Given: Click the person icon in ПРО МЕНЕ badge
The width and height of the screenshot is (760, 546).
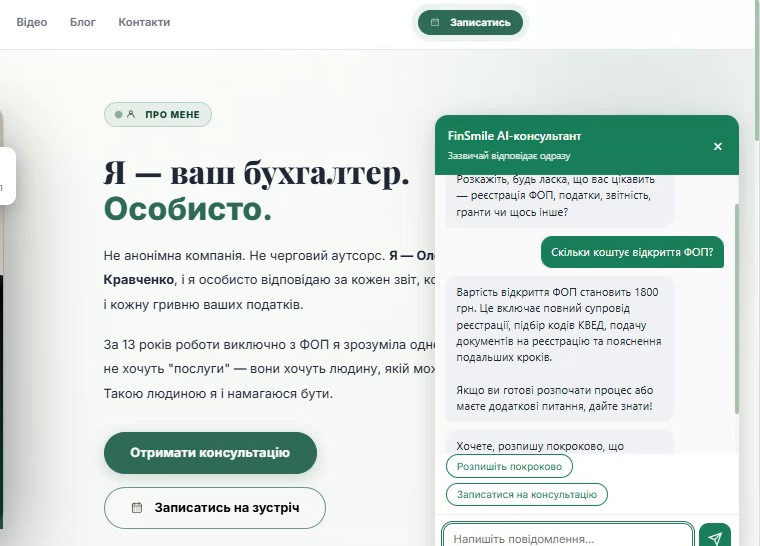Looking at the screenshot, I should (131, 114).
